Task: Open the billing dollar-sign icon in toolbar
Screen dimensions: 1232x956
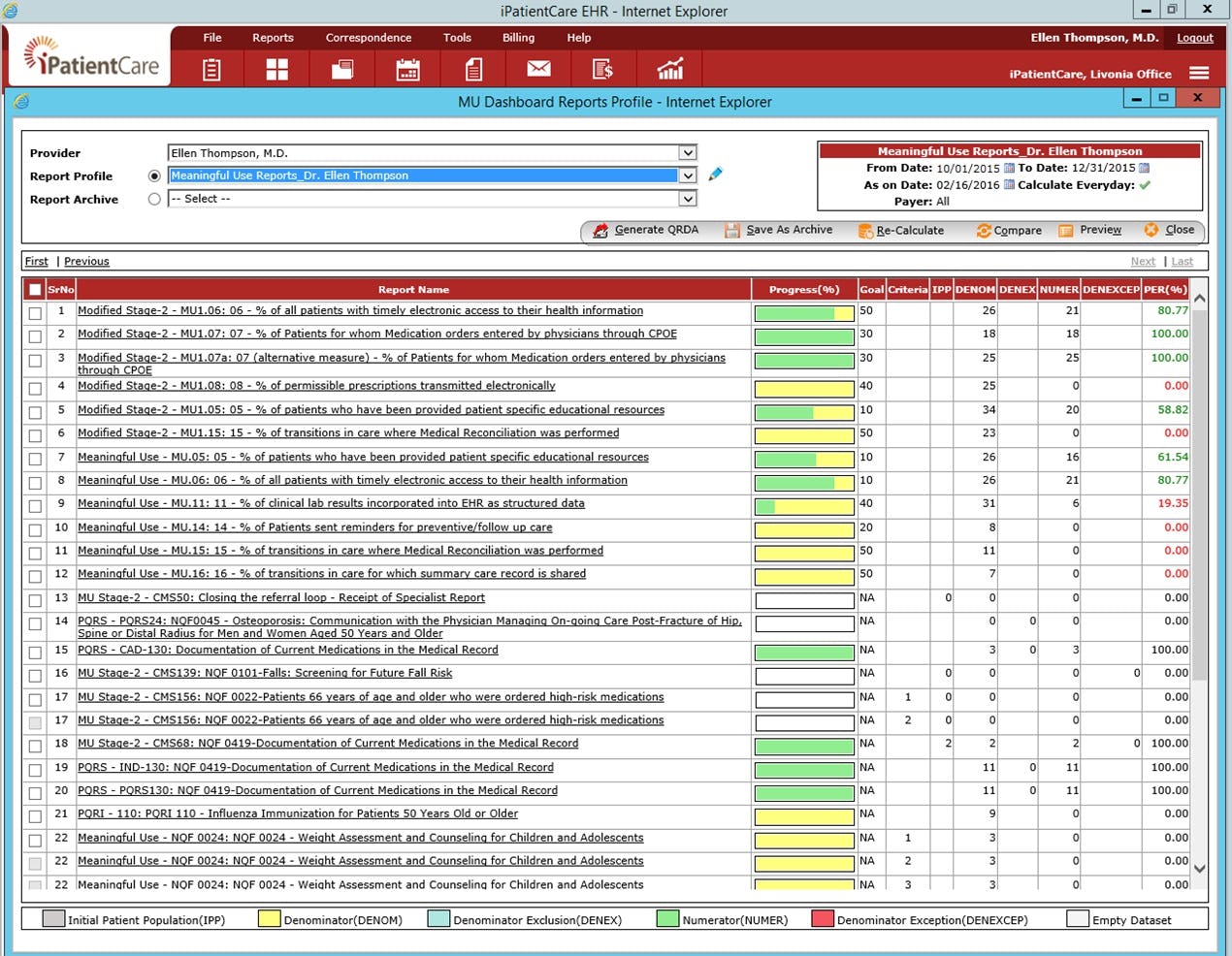Action: click(x=602, y=70)
